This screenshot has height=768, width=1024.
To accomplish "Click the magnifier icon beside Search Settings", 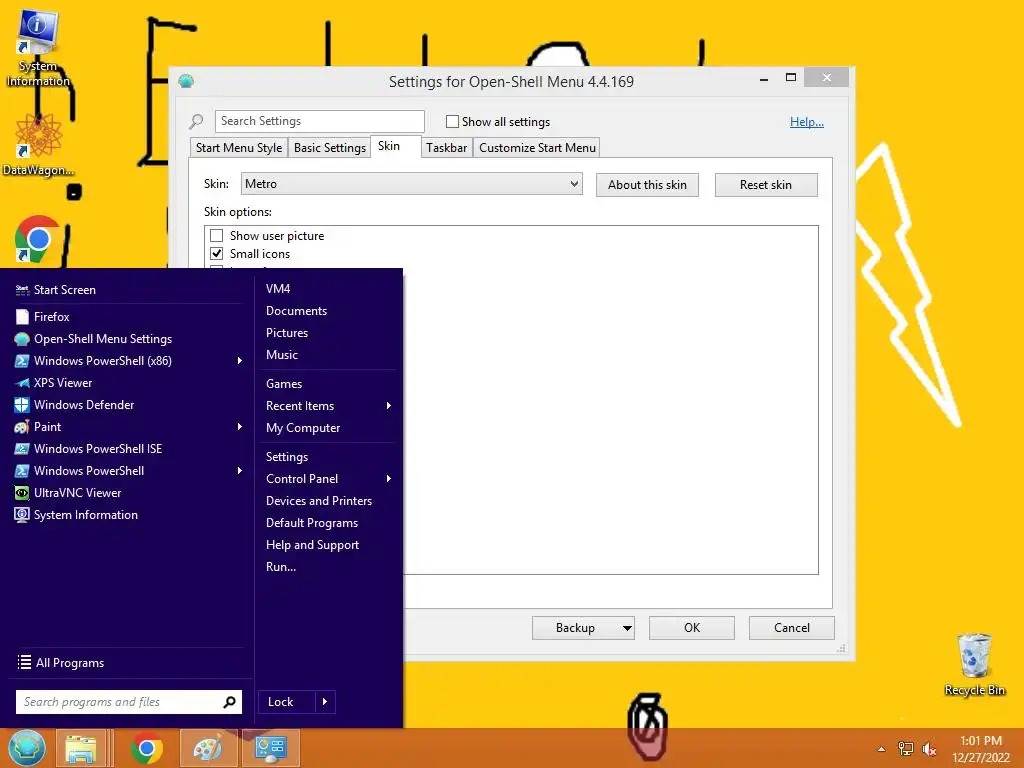I will 196,121.
